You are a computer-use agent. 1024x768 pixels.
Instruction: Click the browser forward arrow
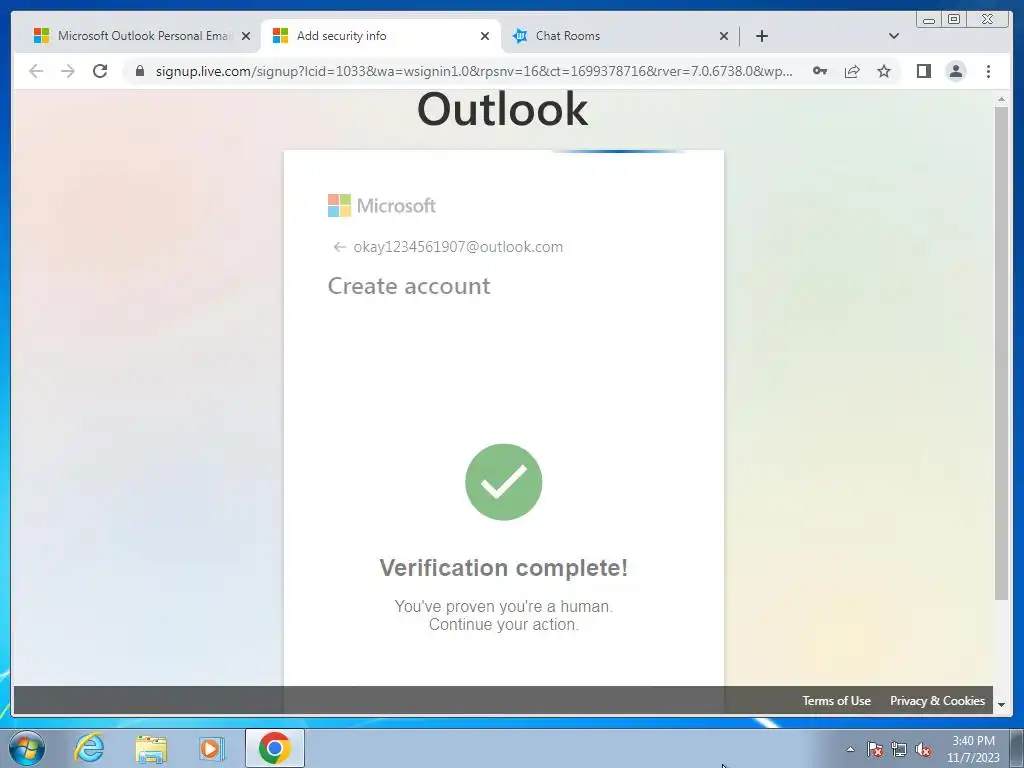tap(68, 71)
